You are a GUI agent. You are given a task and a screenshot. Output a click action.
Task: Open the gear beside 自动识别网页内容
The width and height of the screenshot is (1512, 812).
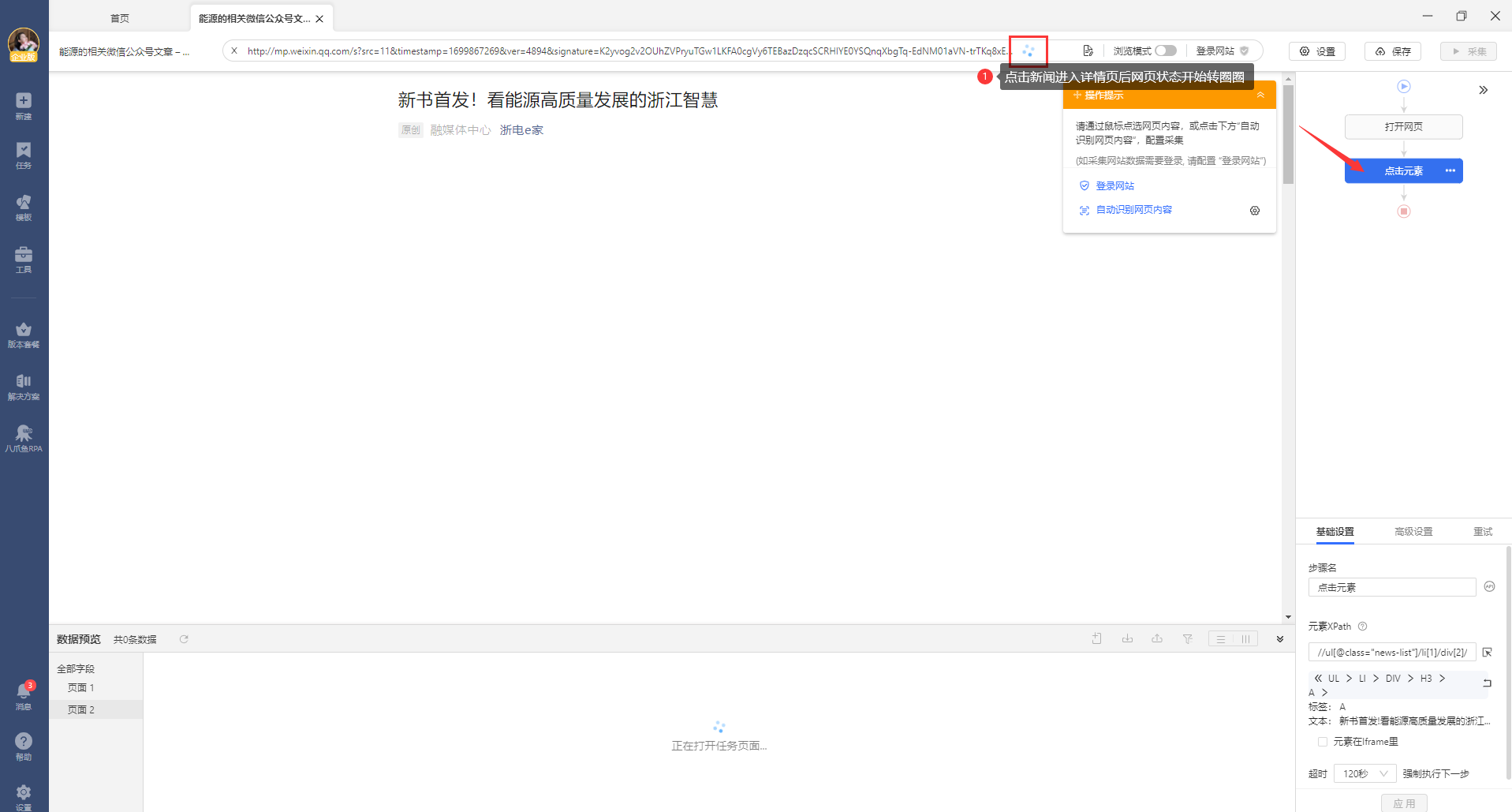(1255, 211)
